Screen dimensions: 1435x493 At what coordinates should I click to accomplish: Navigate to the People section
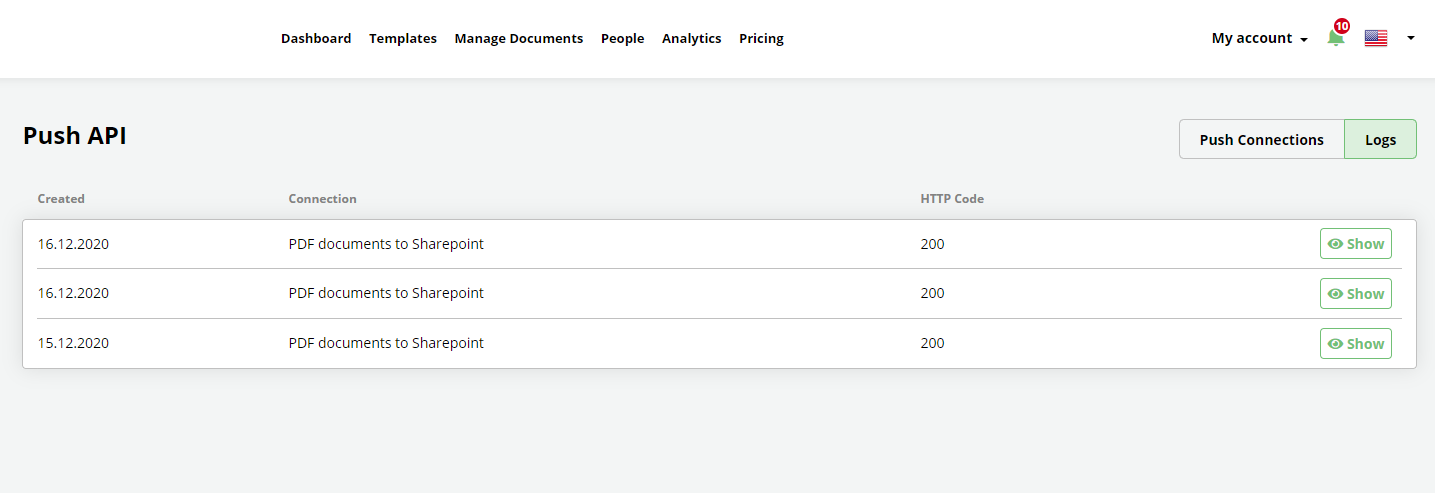[622, 38]
